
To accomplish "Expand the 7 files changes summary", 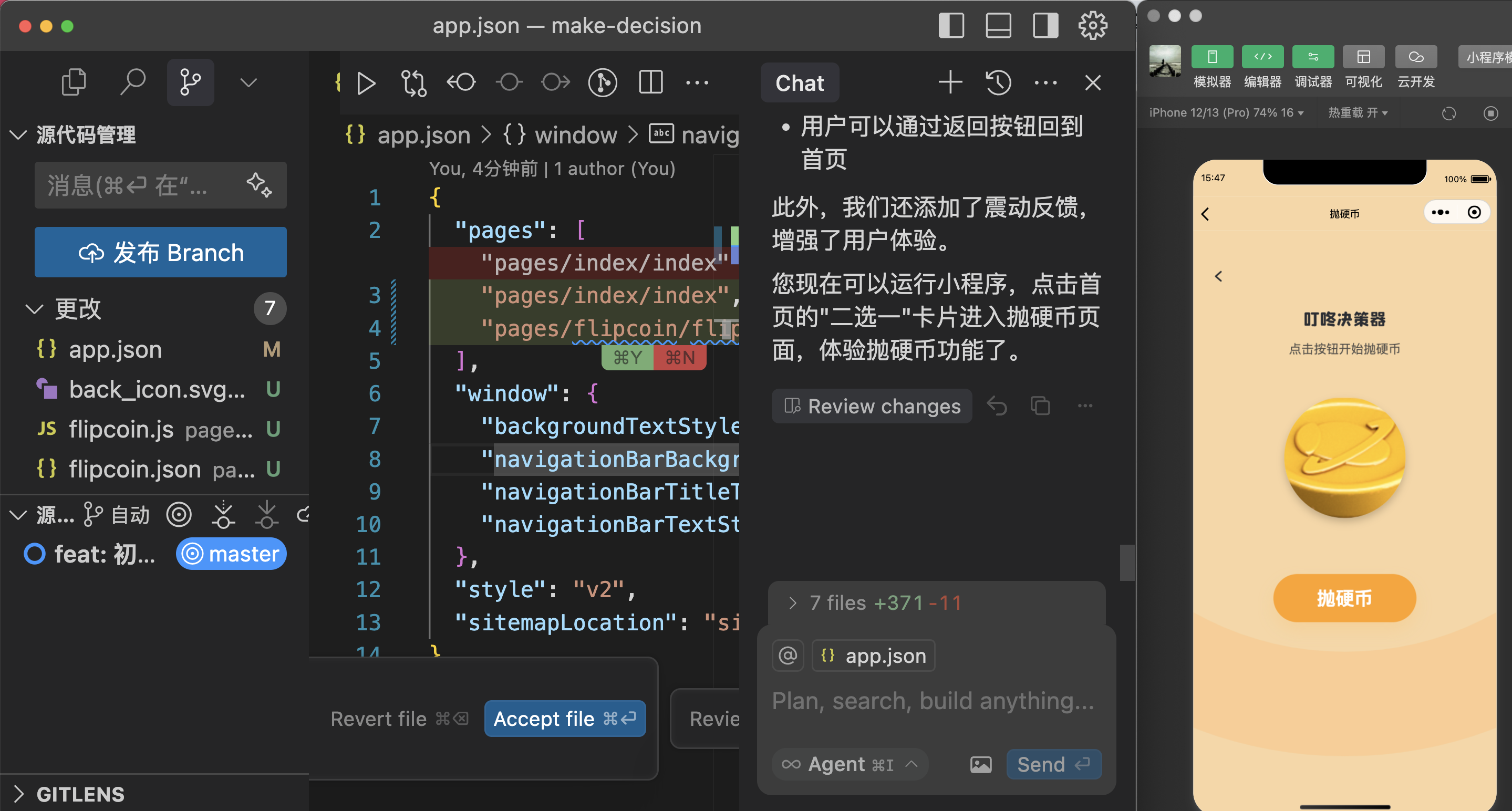I will point(793,602).
